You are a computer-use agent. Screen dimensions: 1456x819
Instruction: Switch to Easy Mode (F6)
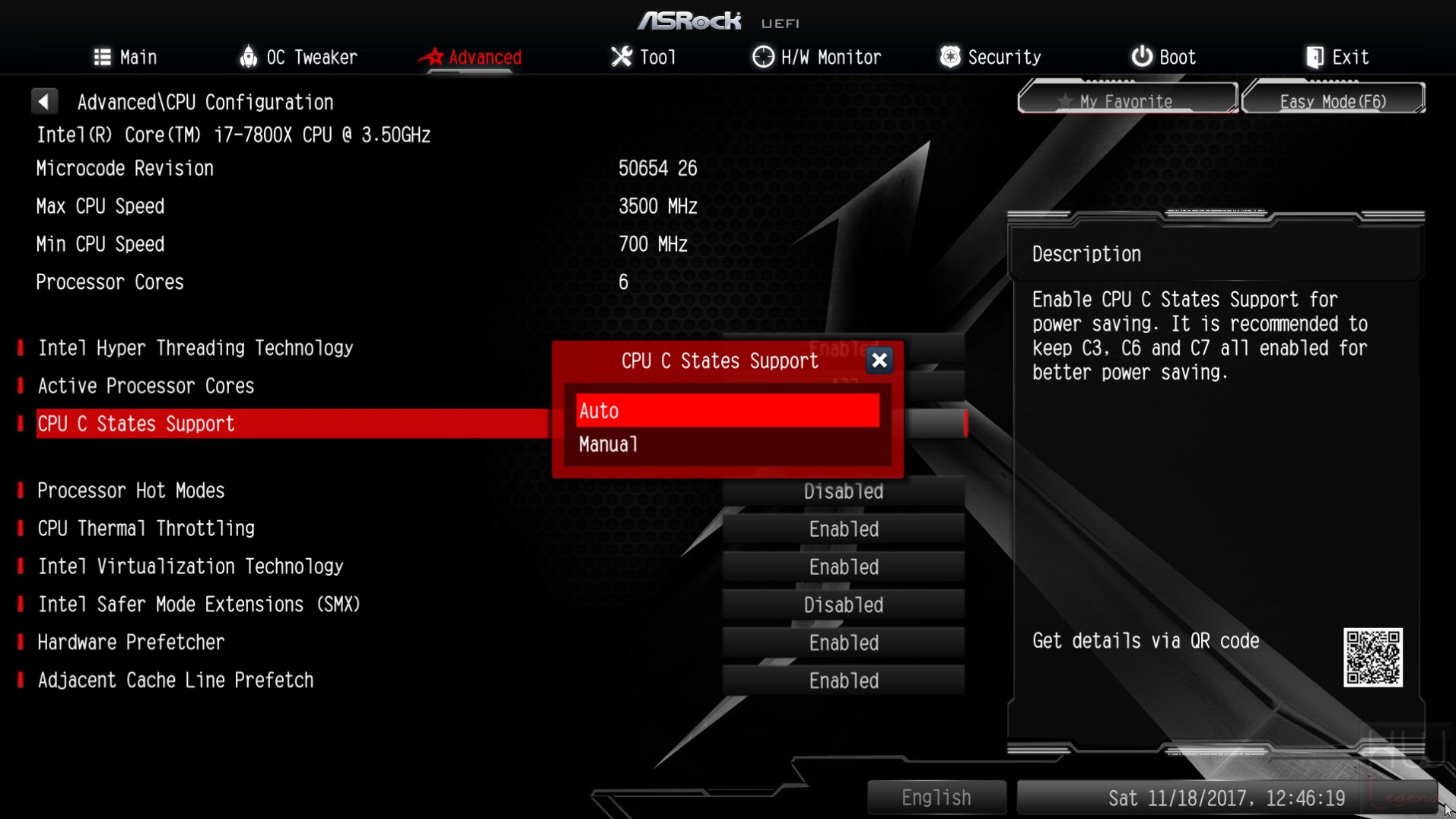1333,100
